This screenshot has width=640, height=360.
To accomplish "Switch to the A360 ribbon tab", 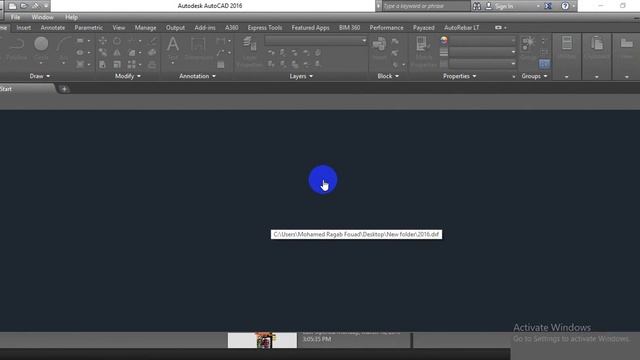I will tap(231, 28).
